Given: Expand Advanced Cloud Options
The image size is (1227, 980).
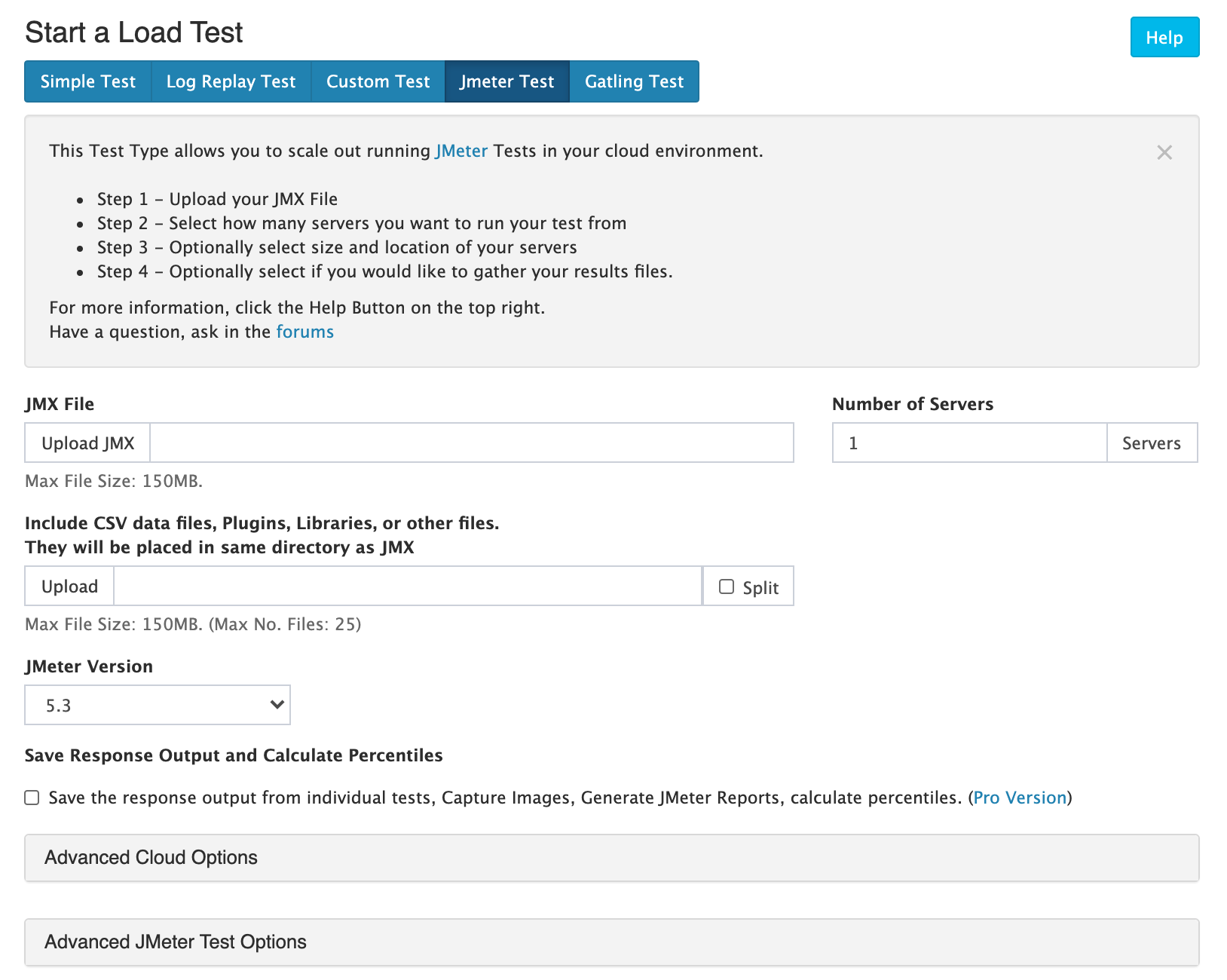Looking at the screenshot, I should pos(612,858).
